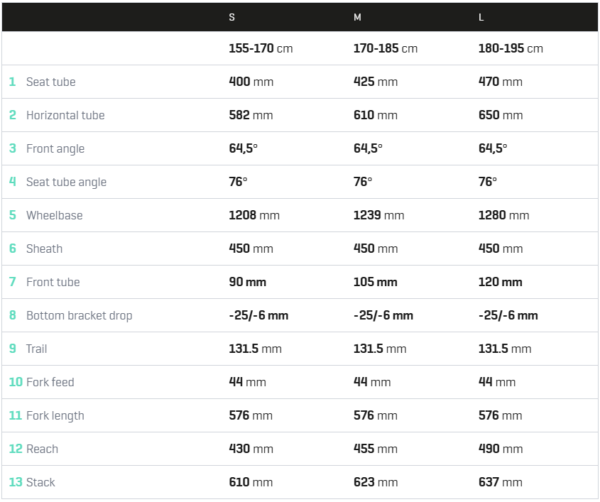Click the Front tube row label
This screenshot has width=600, height=502.
coord(53,282)
